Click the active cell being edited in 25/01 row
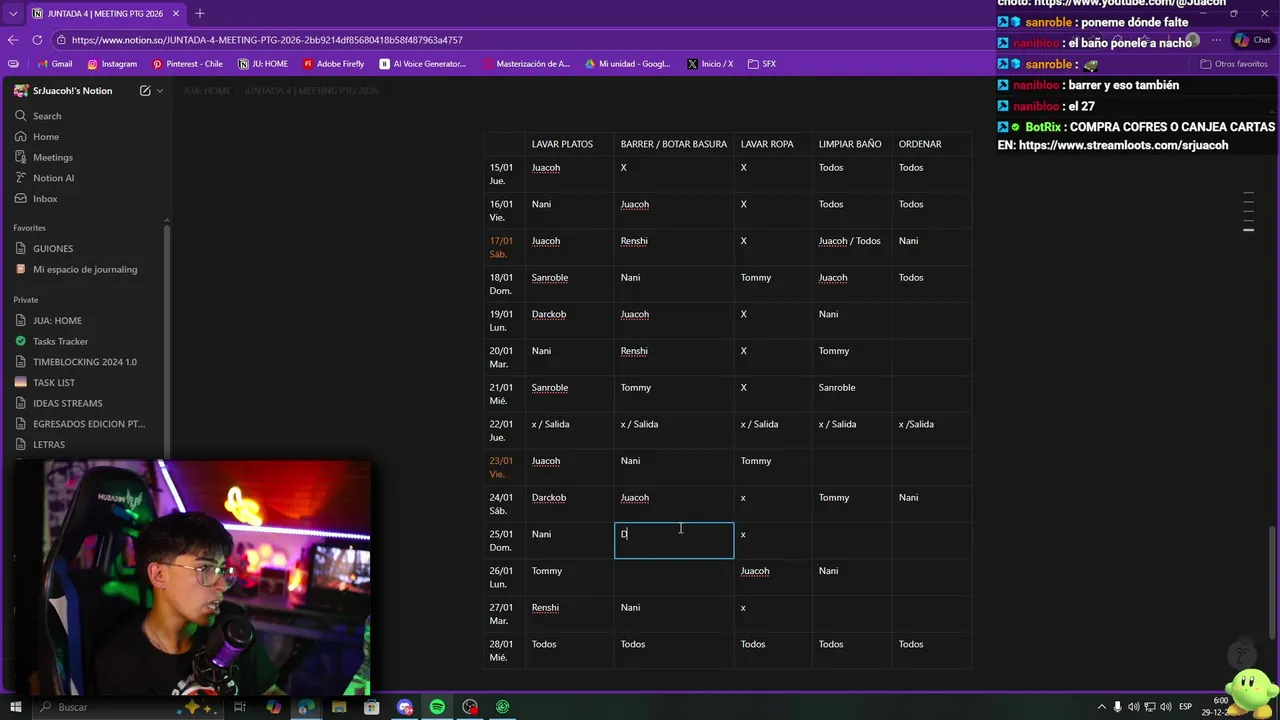 (674, 541)
